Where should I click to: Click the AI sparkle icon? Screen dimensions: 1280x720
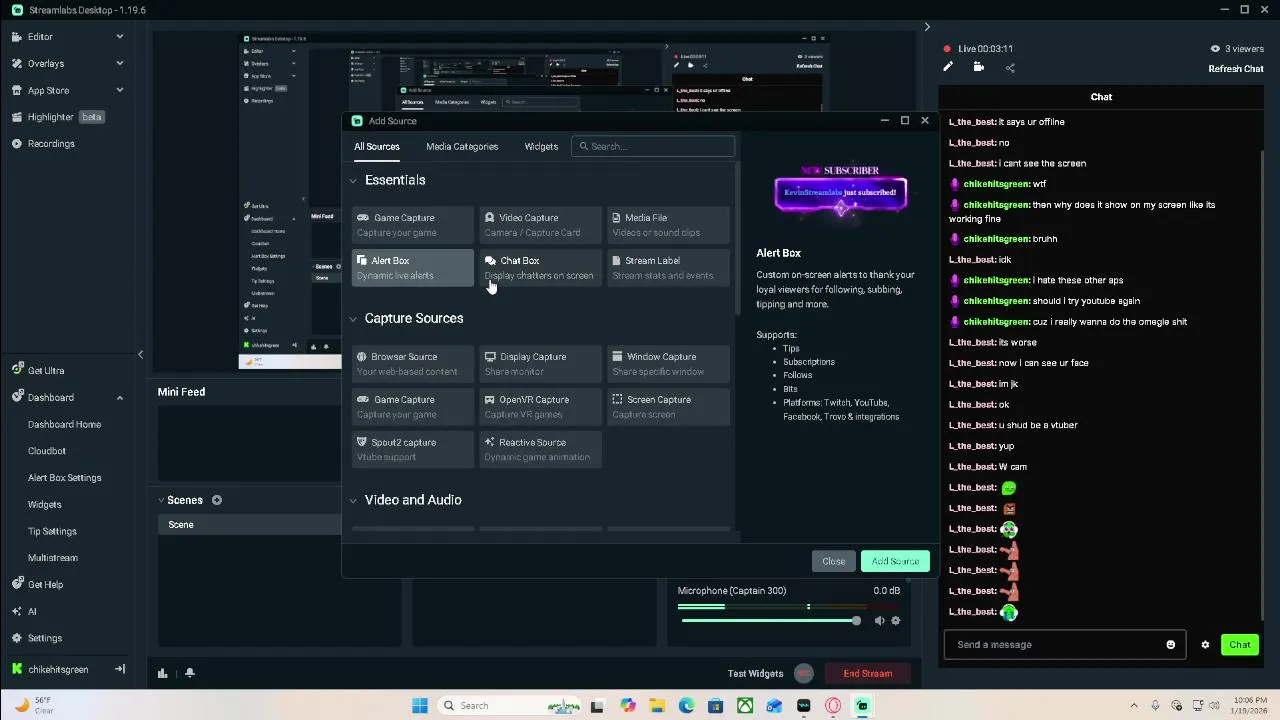(x=17, y=611)
